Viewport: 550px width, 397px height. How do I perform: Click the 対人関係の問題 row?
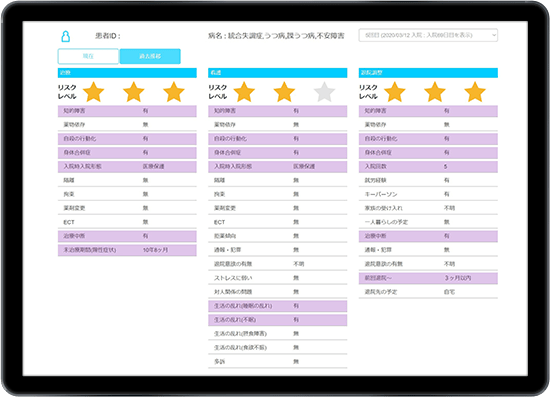tap(277, 292)
